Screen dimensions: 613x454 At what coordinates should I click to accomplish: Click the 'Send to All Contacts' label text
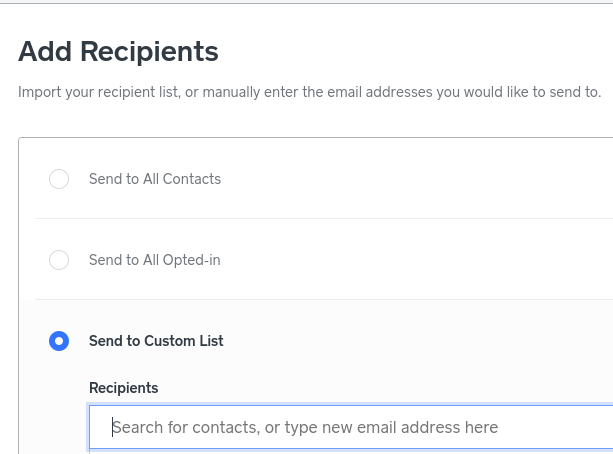point(155,179)
